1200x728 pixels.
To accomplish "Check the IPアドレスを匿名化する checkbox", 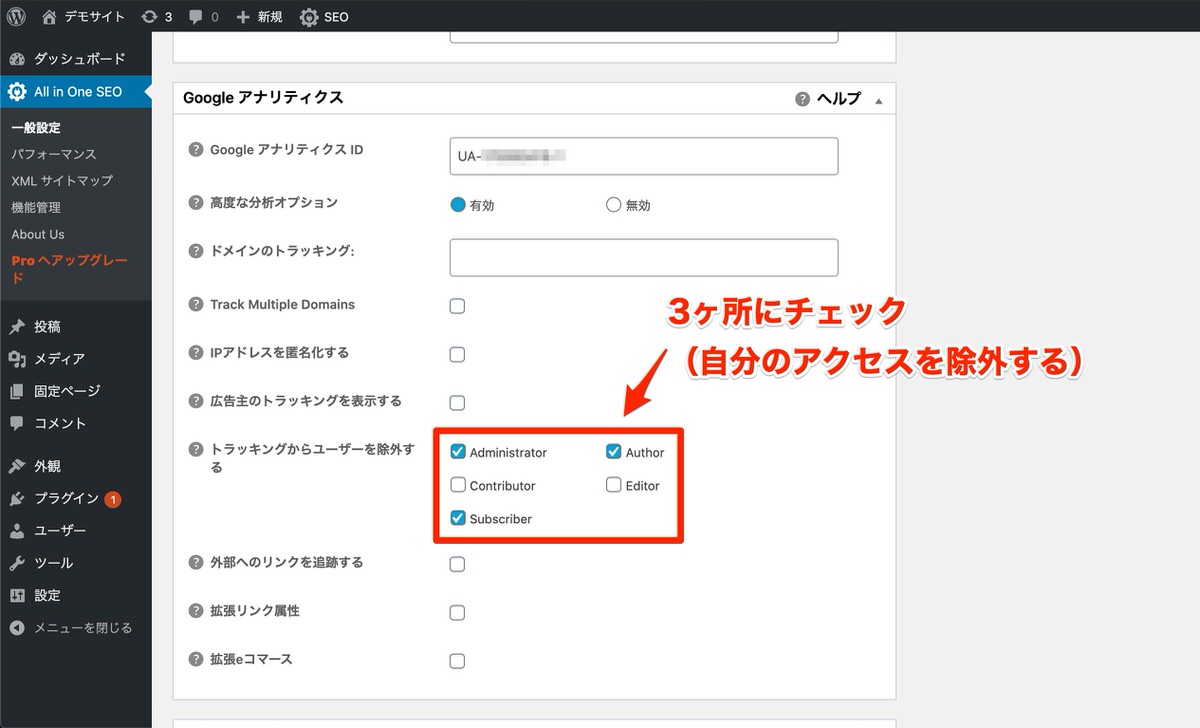I will tap(458, 354).
